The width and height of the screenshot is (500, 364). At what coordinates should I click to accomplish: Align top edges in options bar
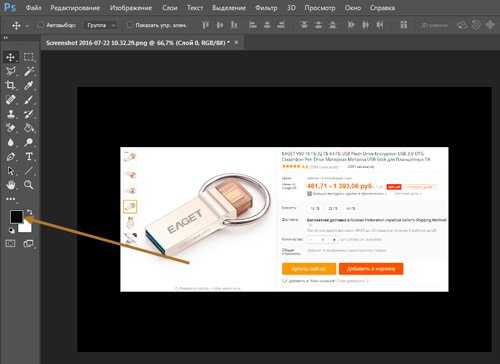tap(206, 25)
